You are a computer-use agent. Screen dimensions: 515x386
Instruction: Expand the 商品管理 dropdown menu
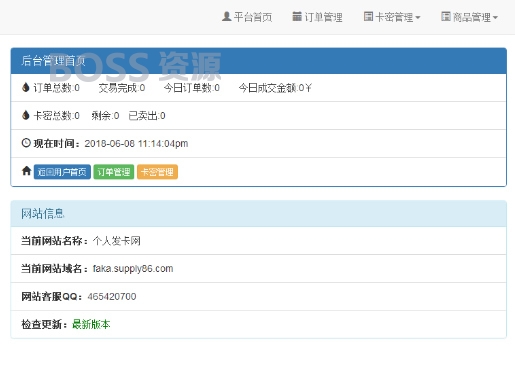point(470,17)
